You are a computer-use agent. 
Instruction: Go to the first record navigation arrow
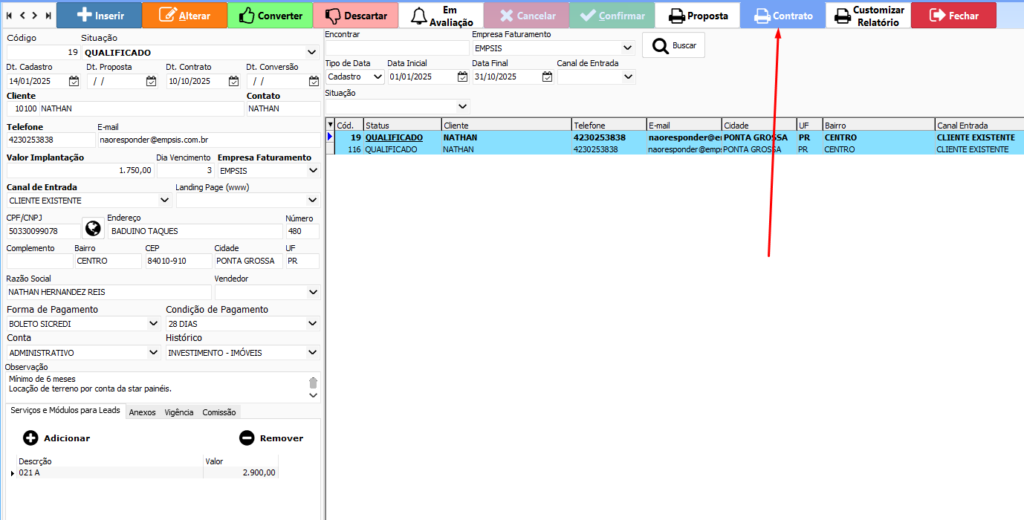(11, 15)
